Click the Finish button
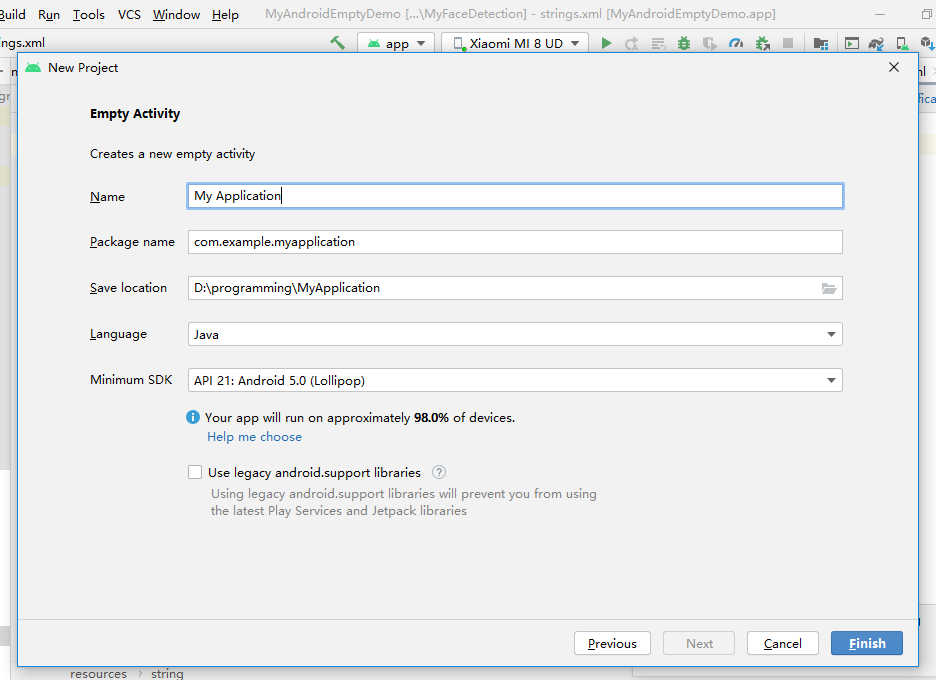The image size is (936, 680). [x=867, y=644]
